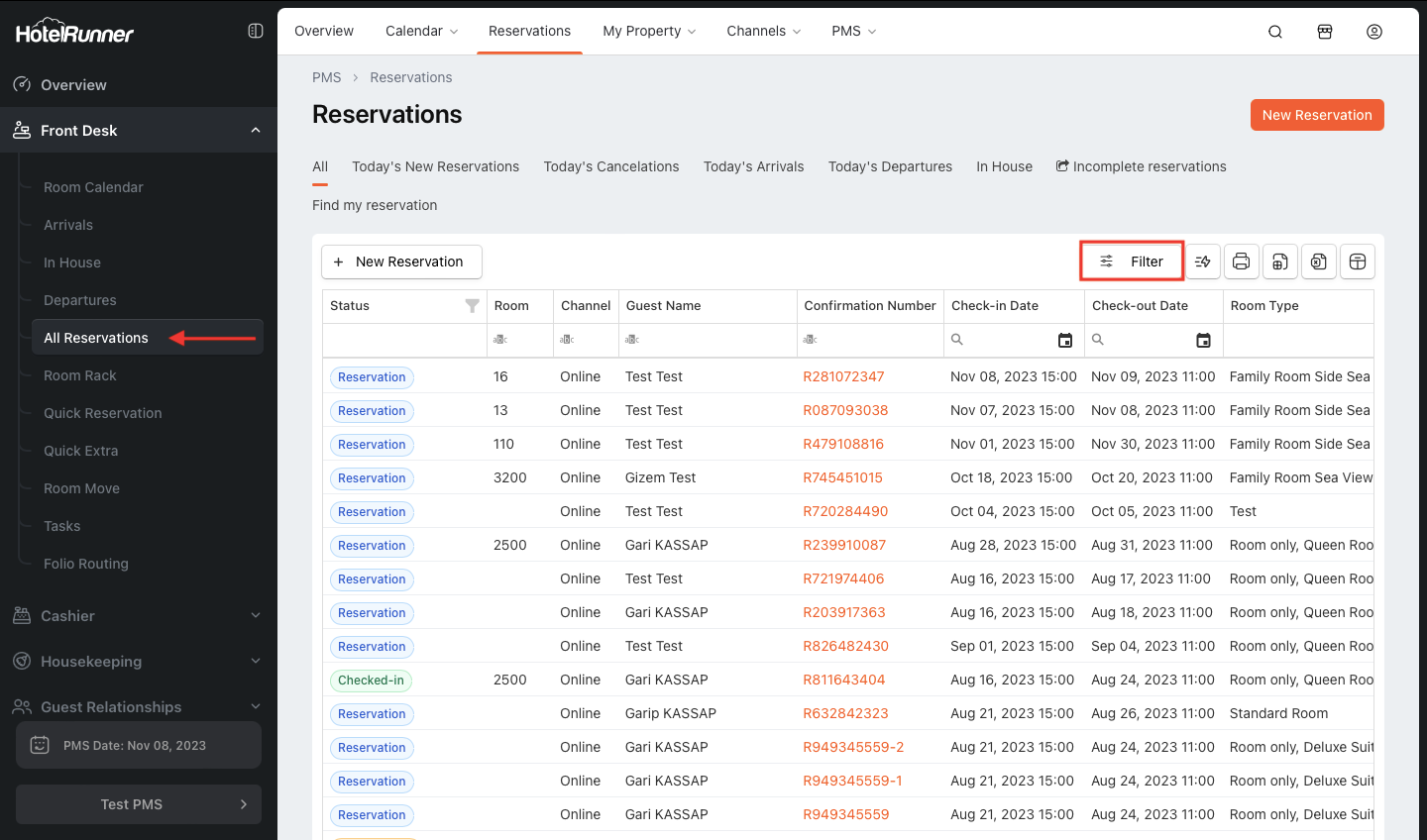
Task: Click the lightning quick-actions list icon
Action: pos(1202,262)
